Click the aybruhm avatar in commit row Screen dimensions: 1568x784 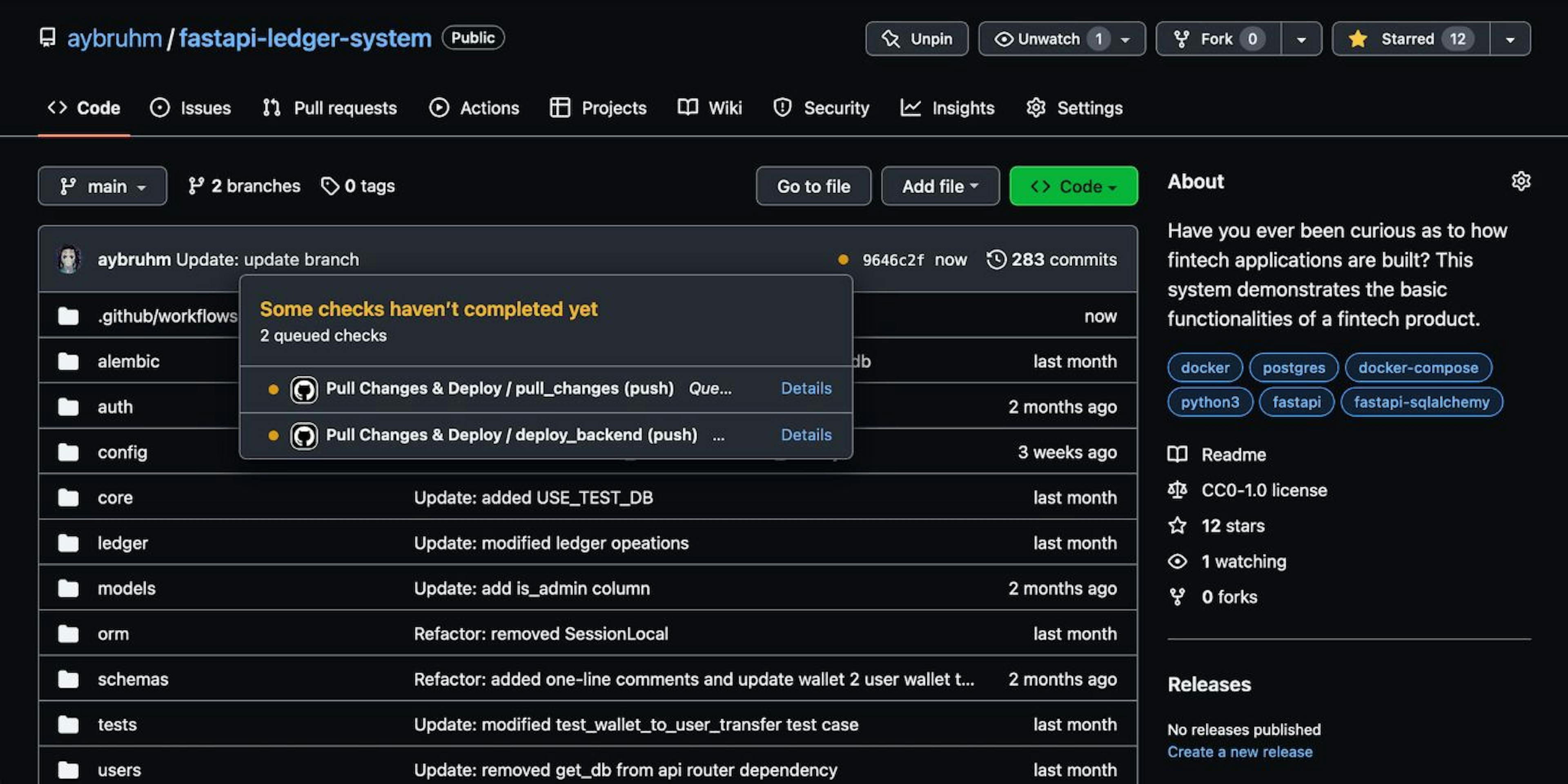coord(69,259)
